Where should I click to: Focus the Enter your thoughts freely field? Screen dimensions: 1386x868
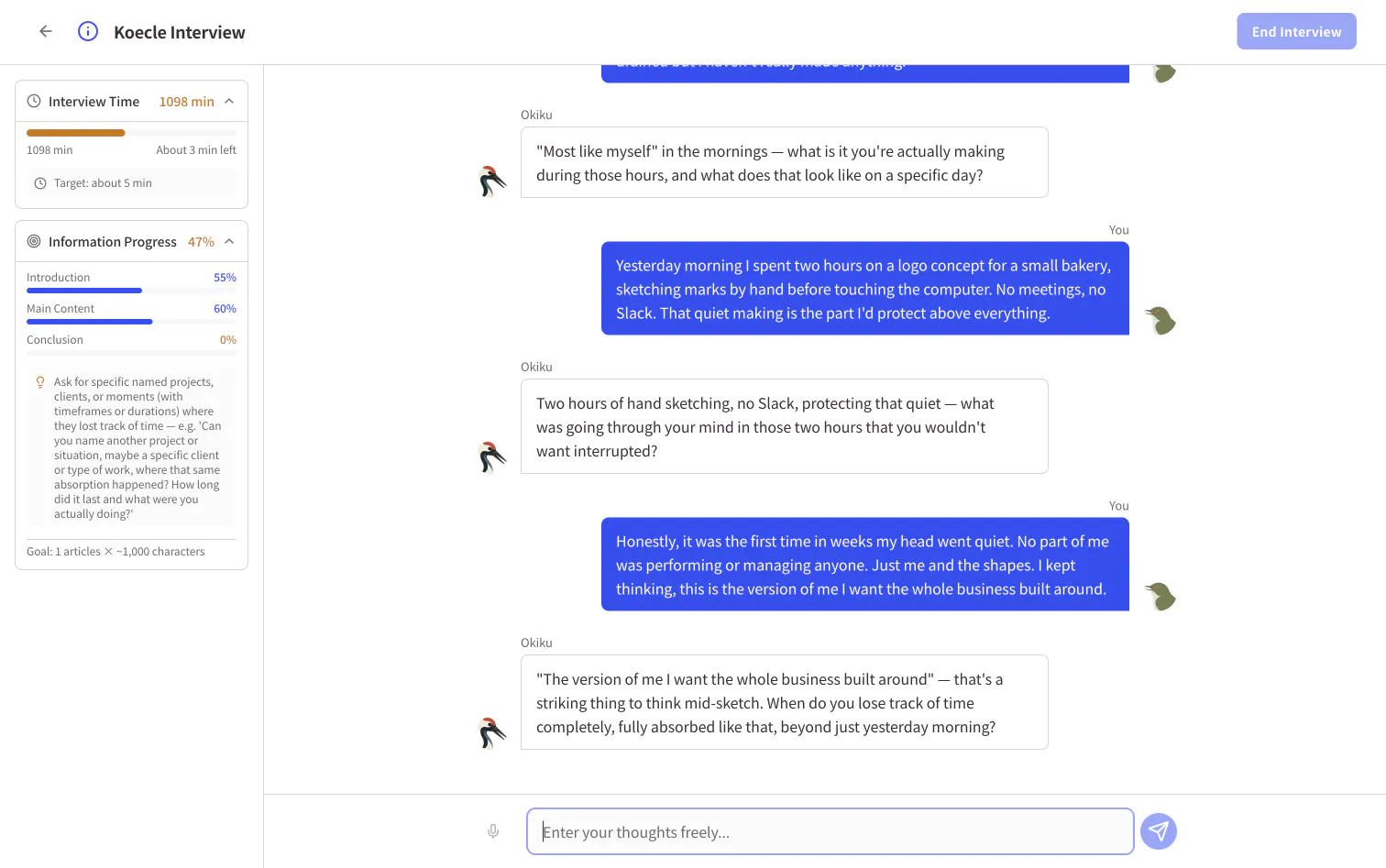[x=830, y=831]
